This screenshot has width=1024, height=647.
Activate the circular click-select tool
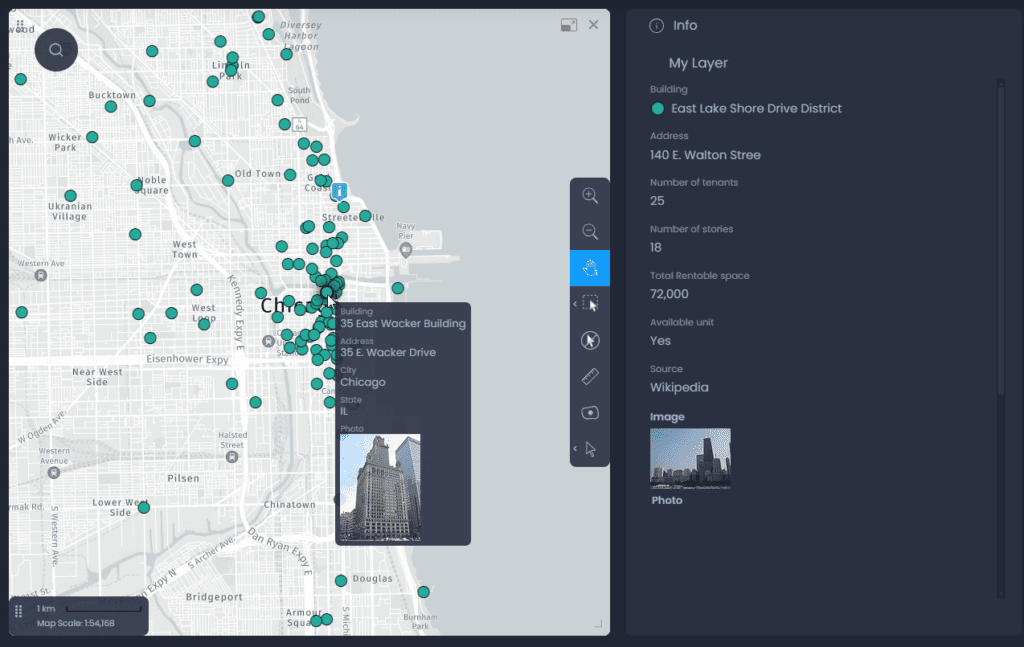pyautogui.click(x=590, y=340)
